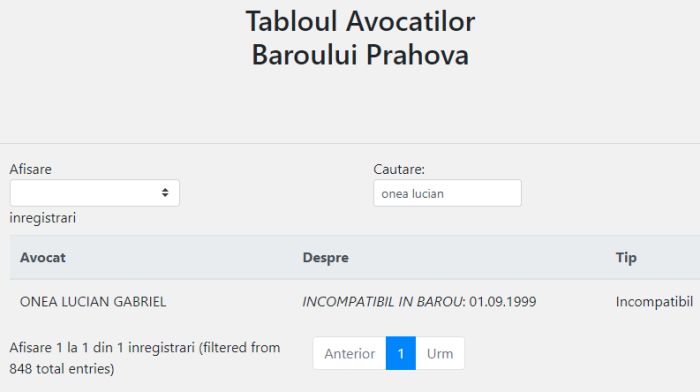Select page 1 in pagination

coord(401,353)
